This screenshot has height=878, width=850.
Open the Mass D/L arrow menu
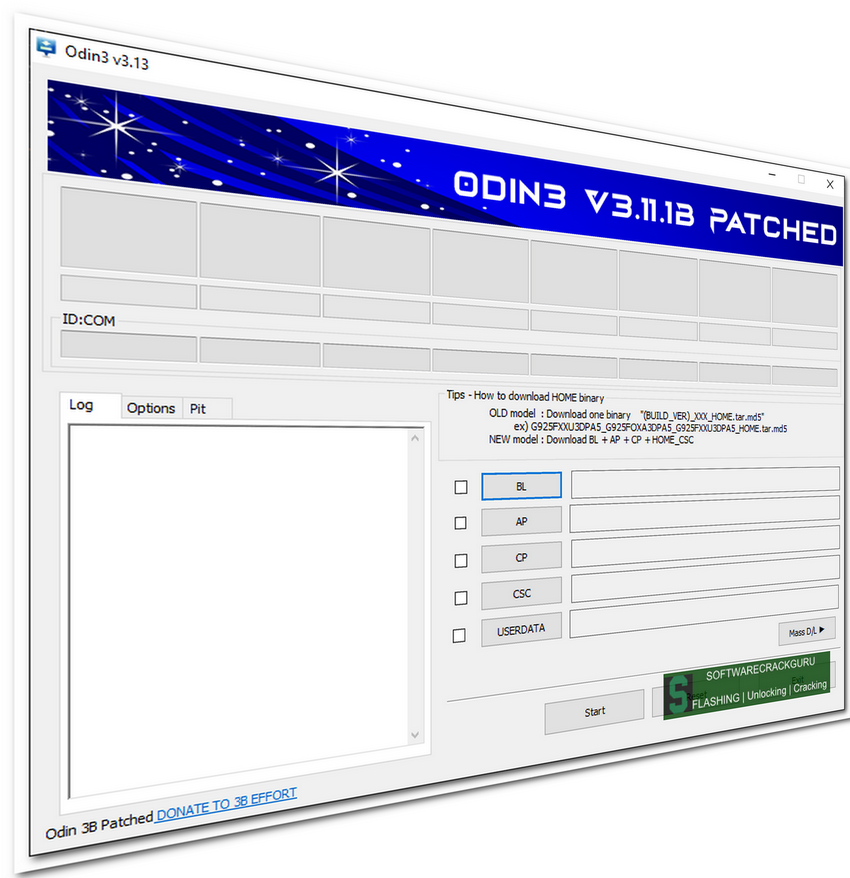[807, 631]
